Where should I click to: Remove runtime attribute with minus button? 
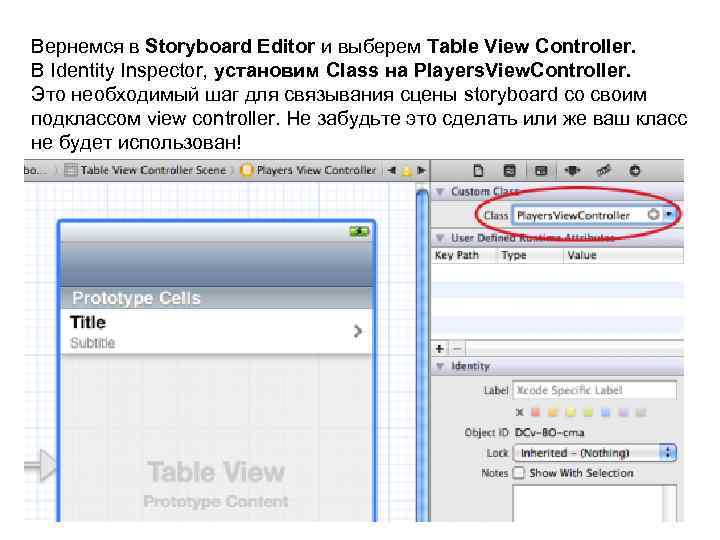click(x=456, y=349)
